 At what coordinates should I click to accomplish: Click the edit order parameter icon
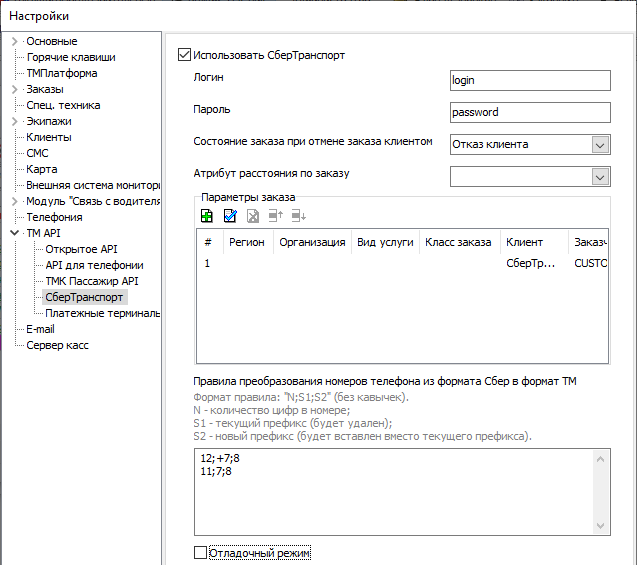[230, 216]
